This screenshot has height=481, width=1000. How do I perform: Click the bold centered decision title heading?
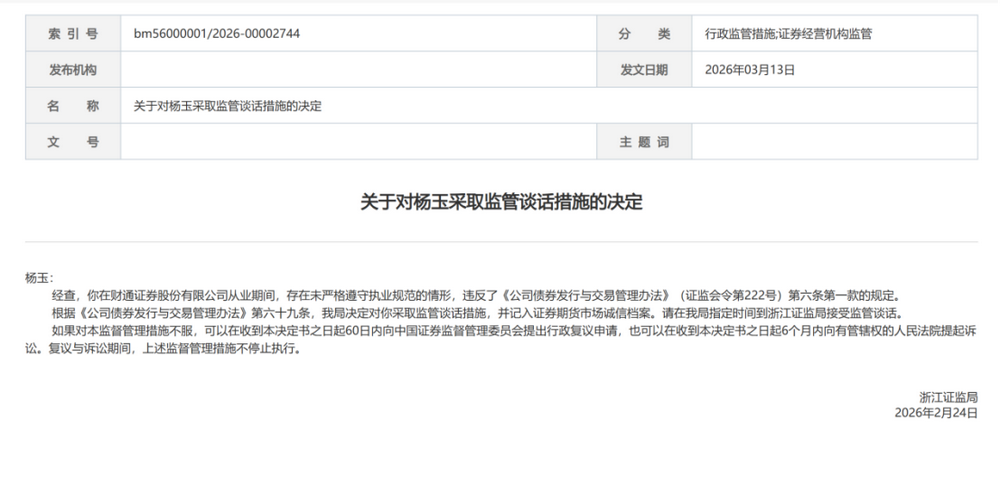[501, 202]
